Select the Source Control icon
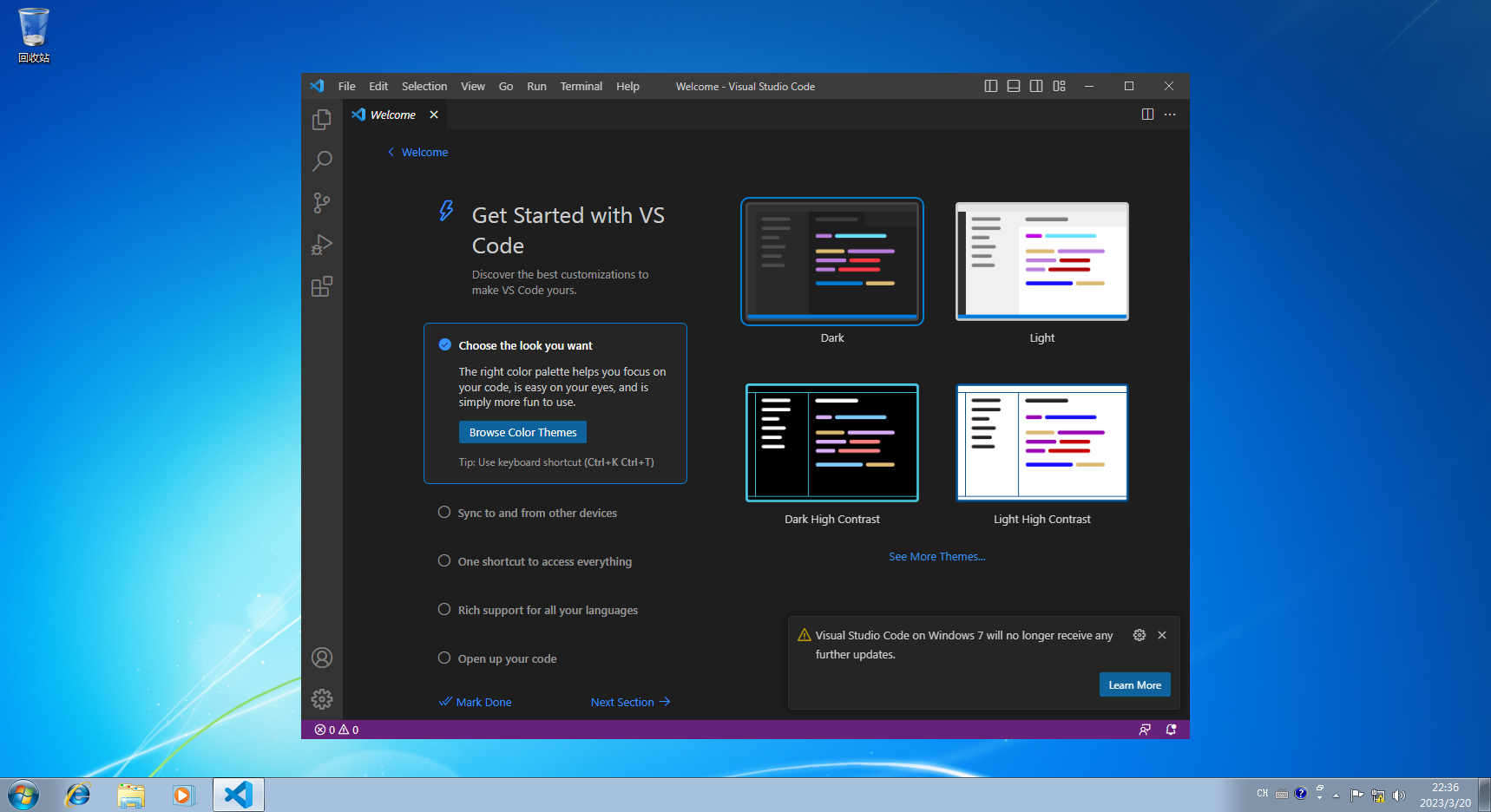This screenshot has height=812, width=1491. [322, 203]
